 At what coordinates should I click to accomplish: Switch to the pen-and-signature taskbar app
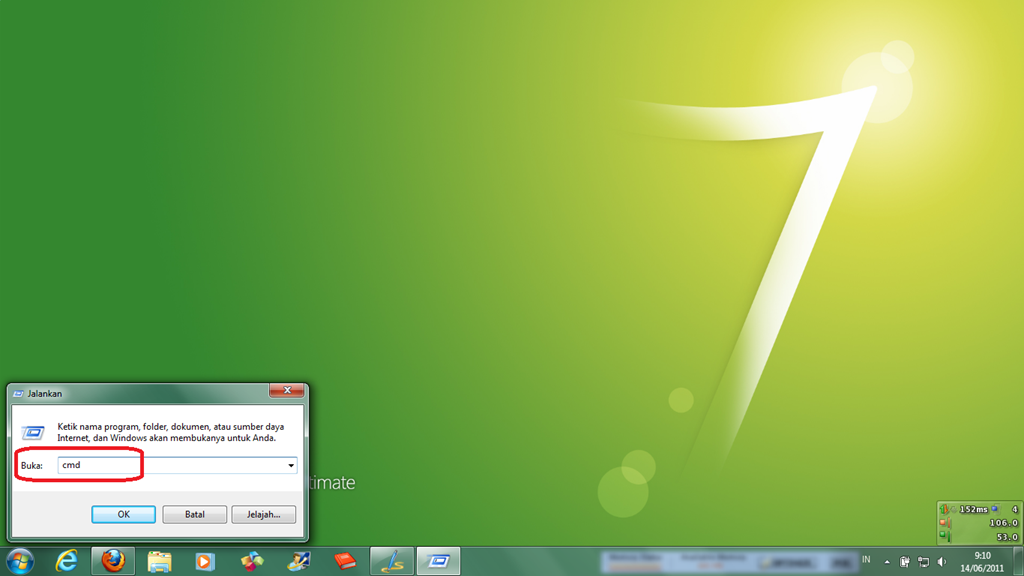(392, 561)
